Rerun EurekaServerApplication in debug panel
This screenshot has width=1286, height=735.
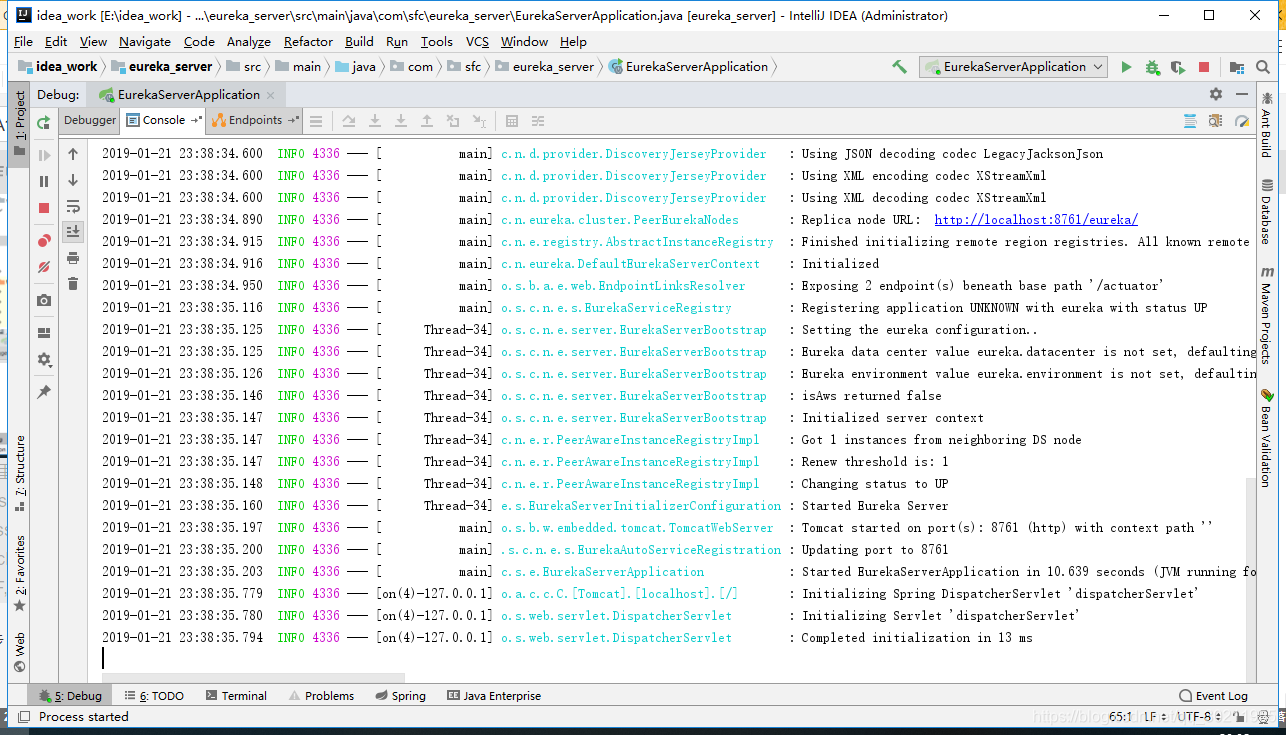click(x=44, y=122)
